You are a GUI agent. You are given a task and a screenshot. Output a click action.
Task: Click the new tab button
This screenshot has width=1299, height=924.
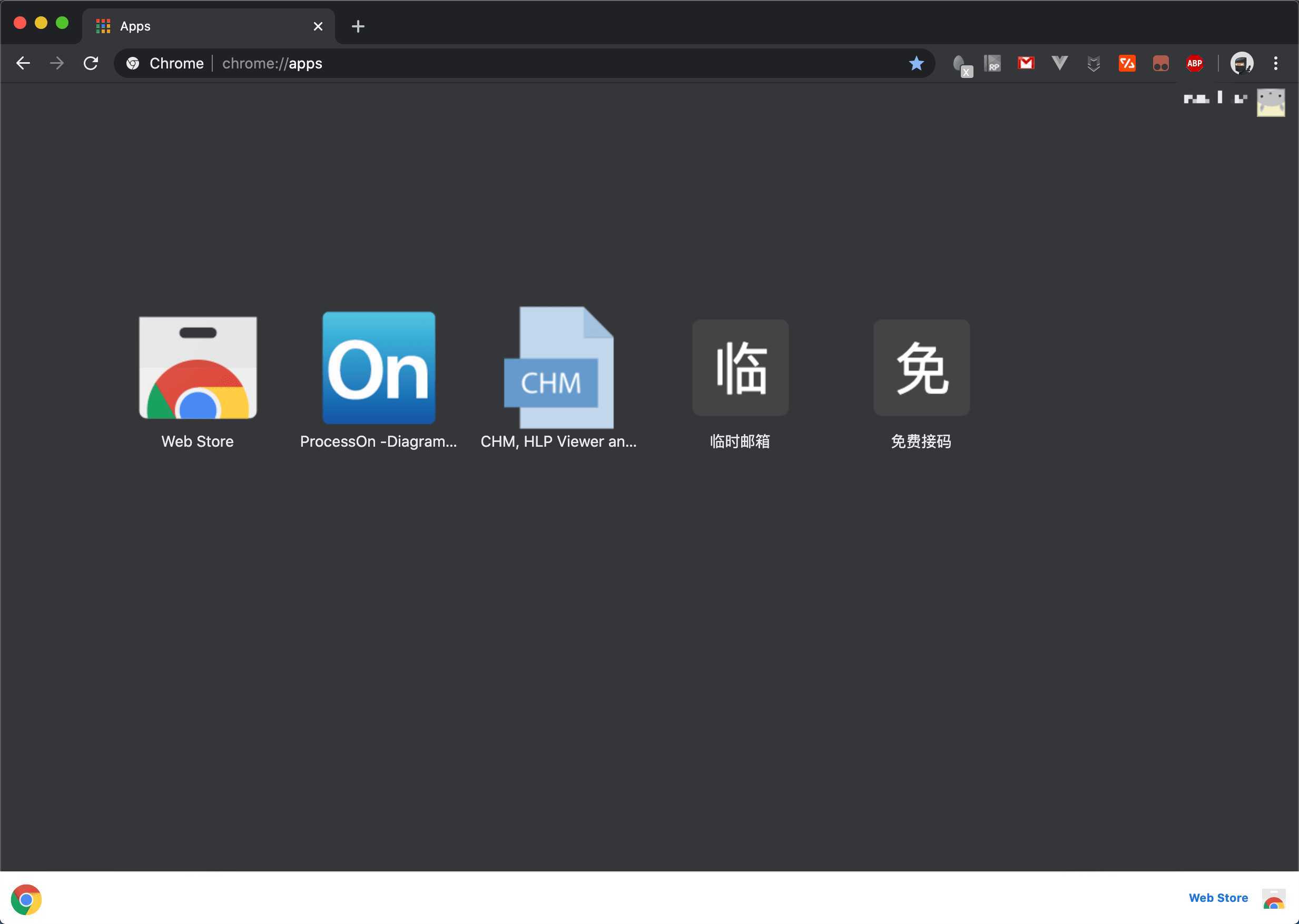tap(357, 25)
